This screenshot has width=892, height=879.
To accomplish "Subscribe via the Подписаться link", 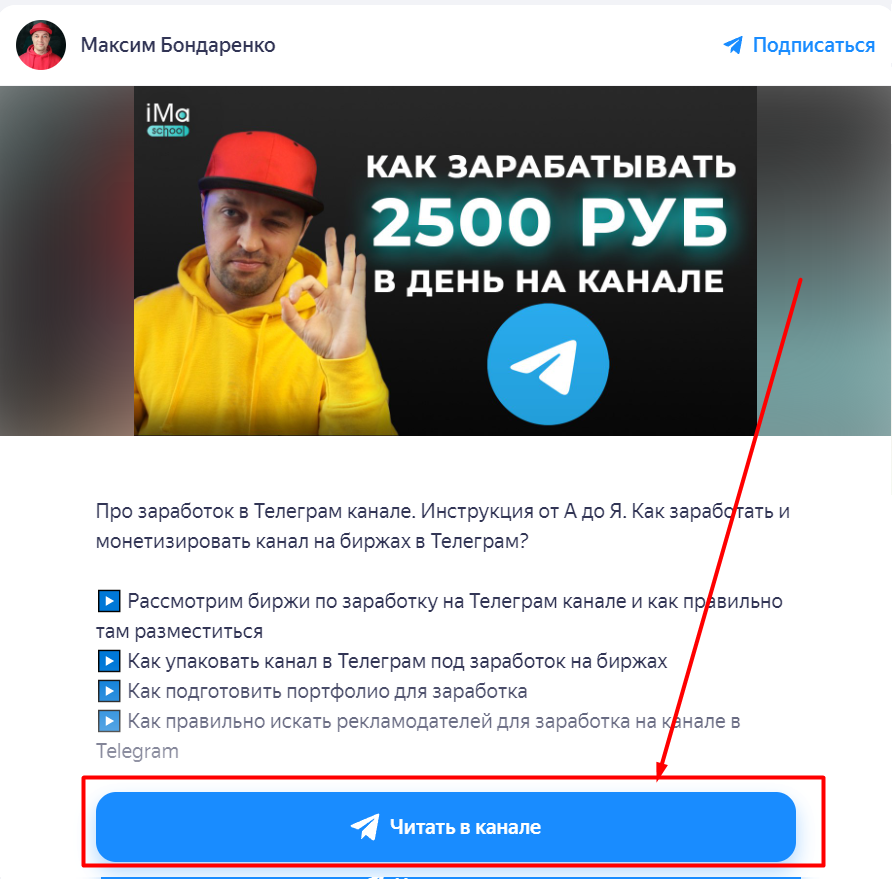I will [813, 45].
